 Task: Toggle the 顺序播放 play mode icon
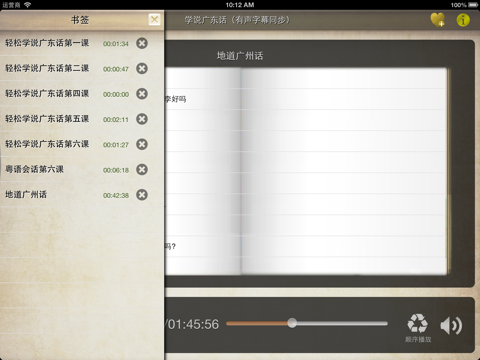417,323
